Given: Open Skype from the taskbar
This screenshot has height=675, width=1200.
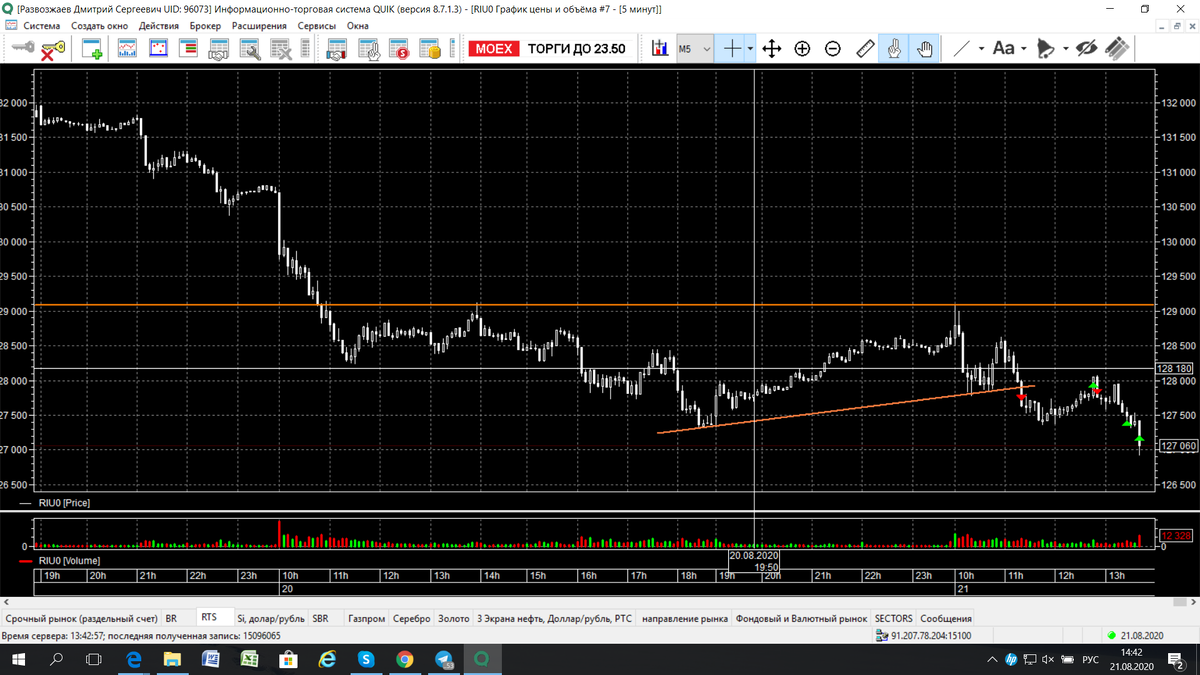Looking at the screenshot, I should pos(366,659).
